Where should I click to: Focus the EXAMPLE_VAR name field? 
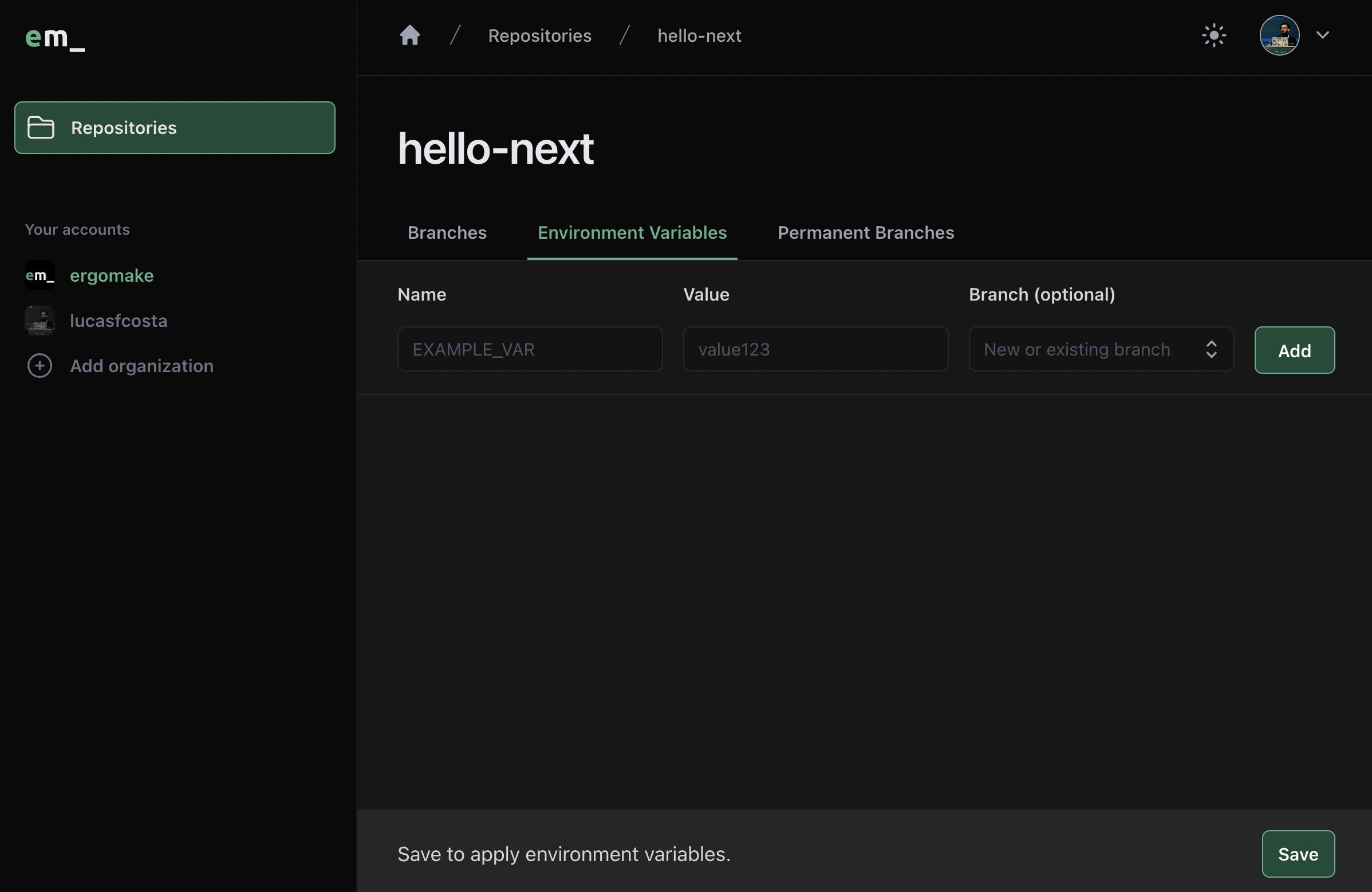[x=529, y=350]
